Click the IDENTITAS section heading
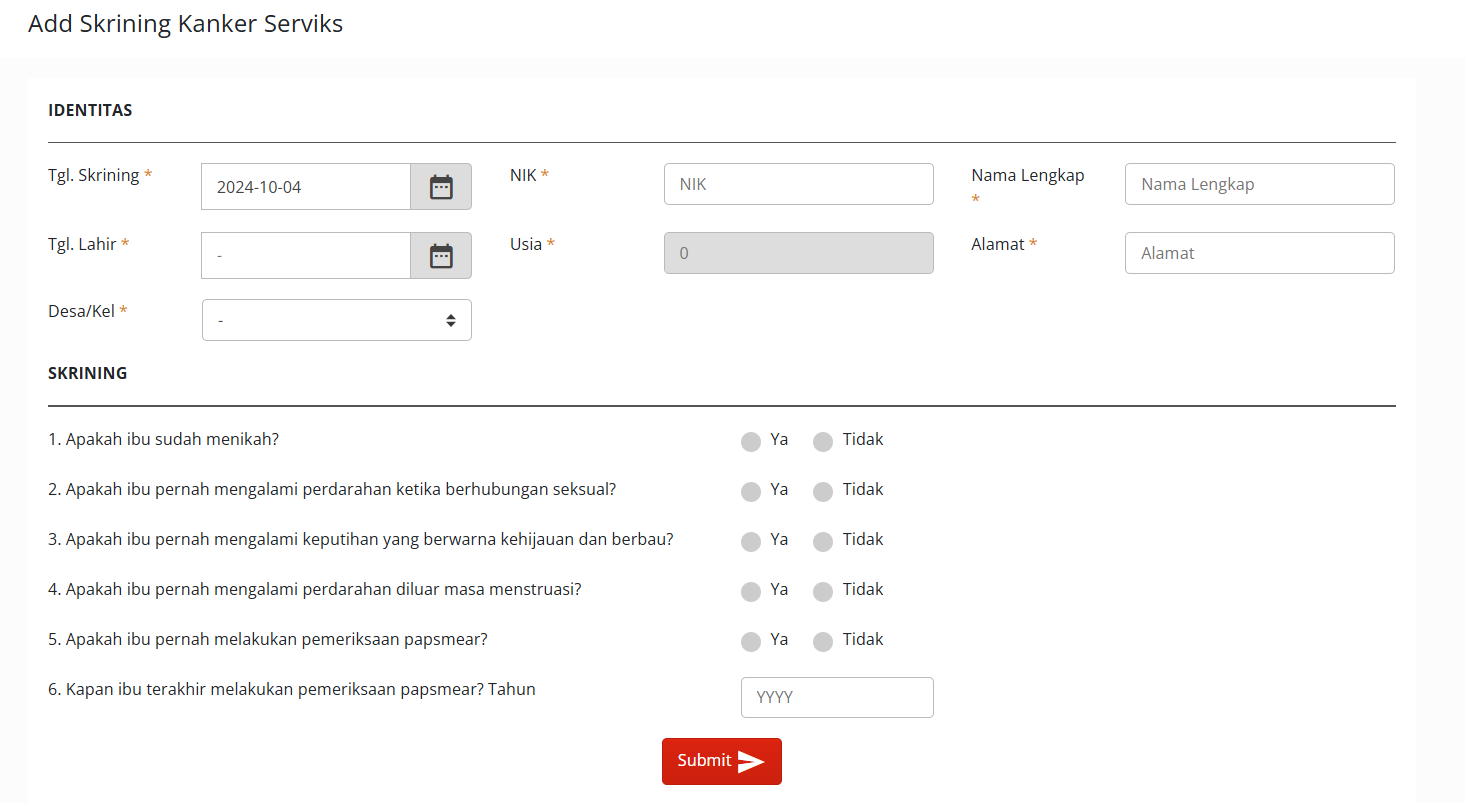Viewport: 1465px width, 803px height. point(90,110)
